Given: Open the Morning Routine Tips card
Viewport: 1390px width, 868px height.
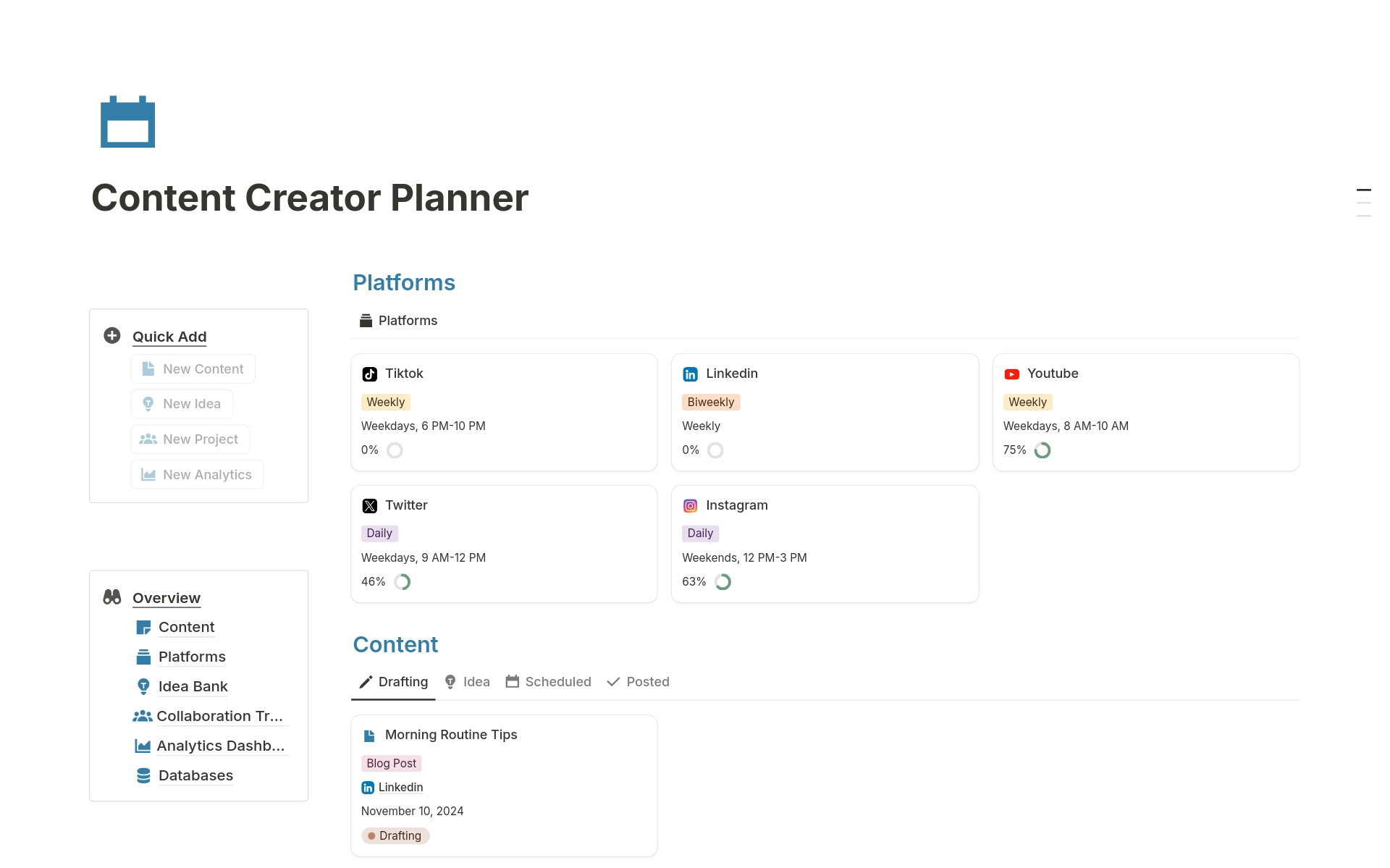Looking at the screenshot, I should click(451, 735).
